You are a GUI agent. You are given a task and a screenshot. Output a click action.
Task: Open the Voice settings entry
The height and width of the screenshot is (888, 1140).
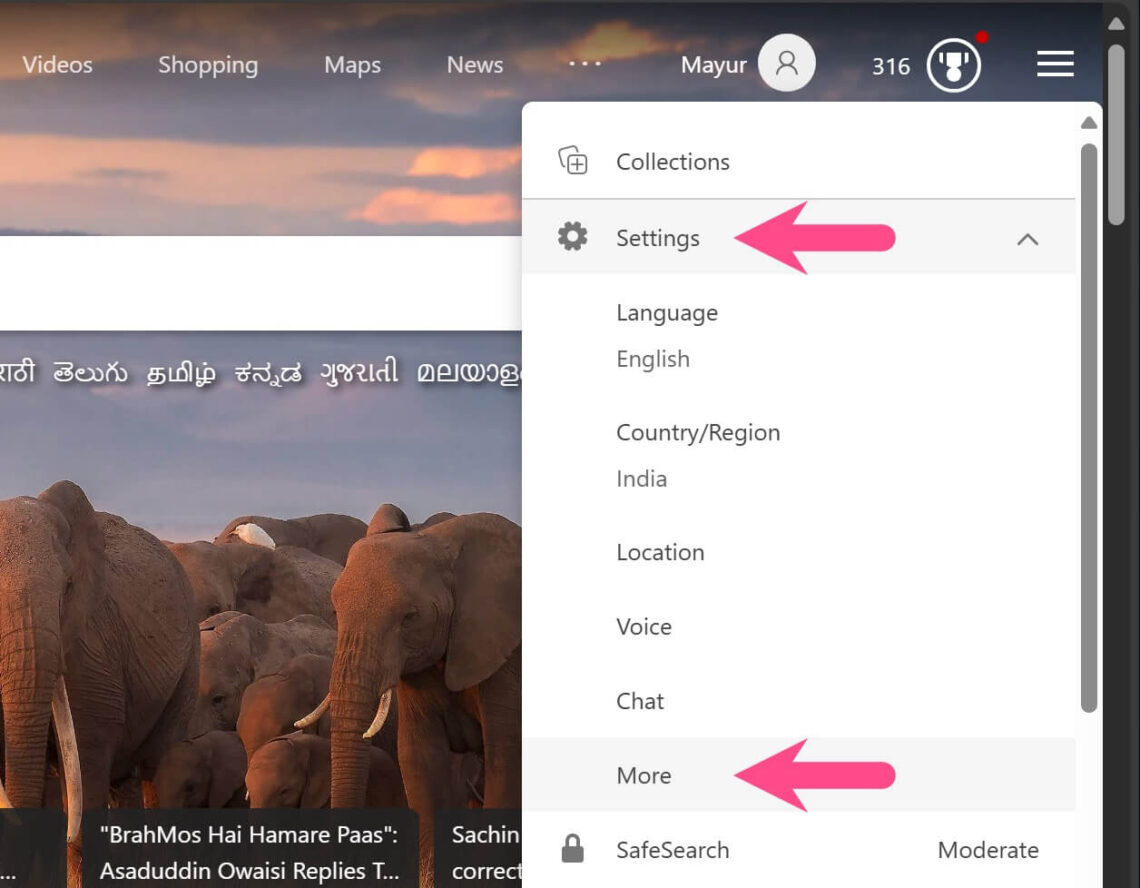(643, 626)
